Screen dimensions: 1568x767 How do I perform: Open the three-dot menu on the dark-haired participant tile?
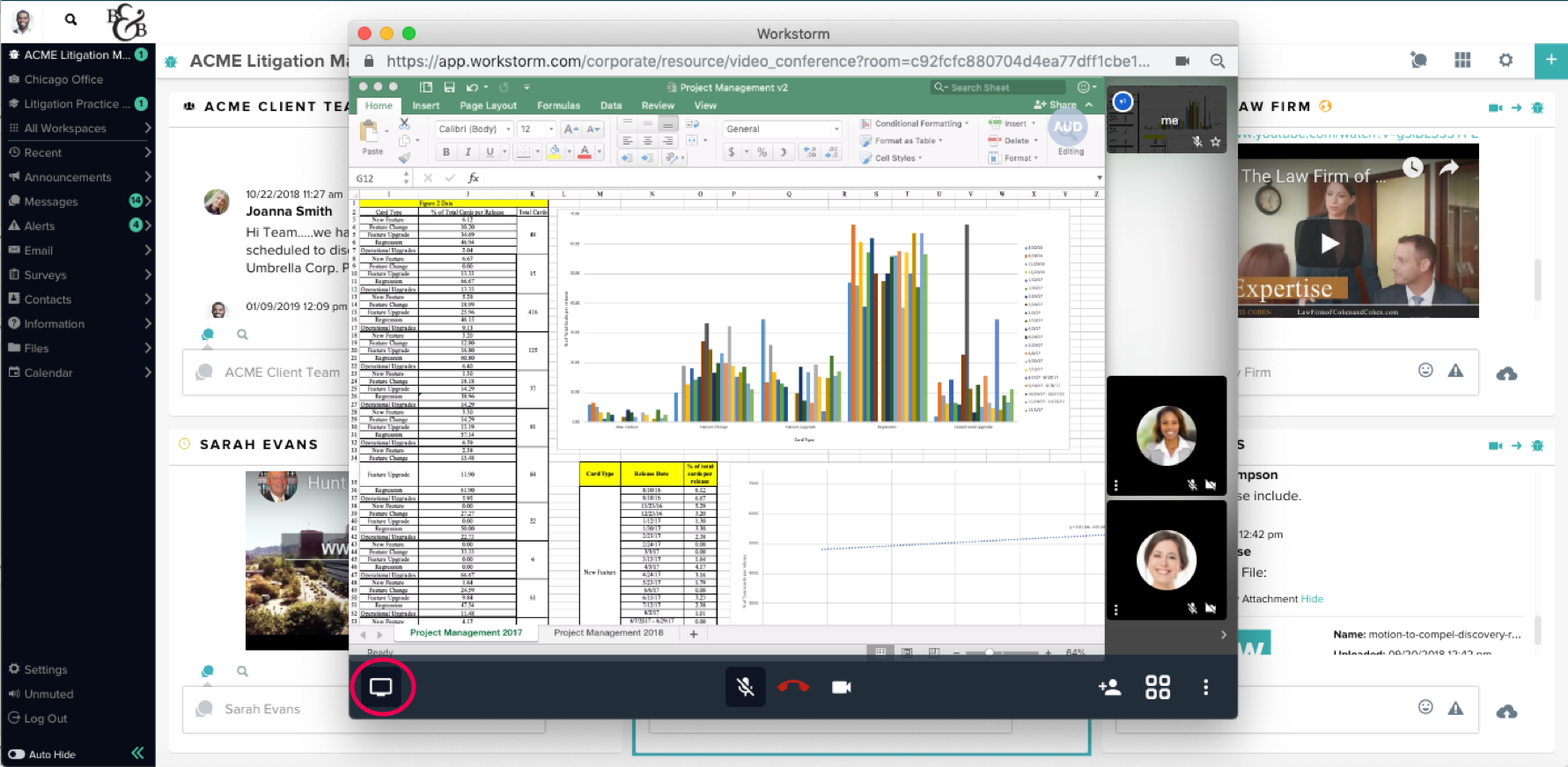(x=1116, y=485)
